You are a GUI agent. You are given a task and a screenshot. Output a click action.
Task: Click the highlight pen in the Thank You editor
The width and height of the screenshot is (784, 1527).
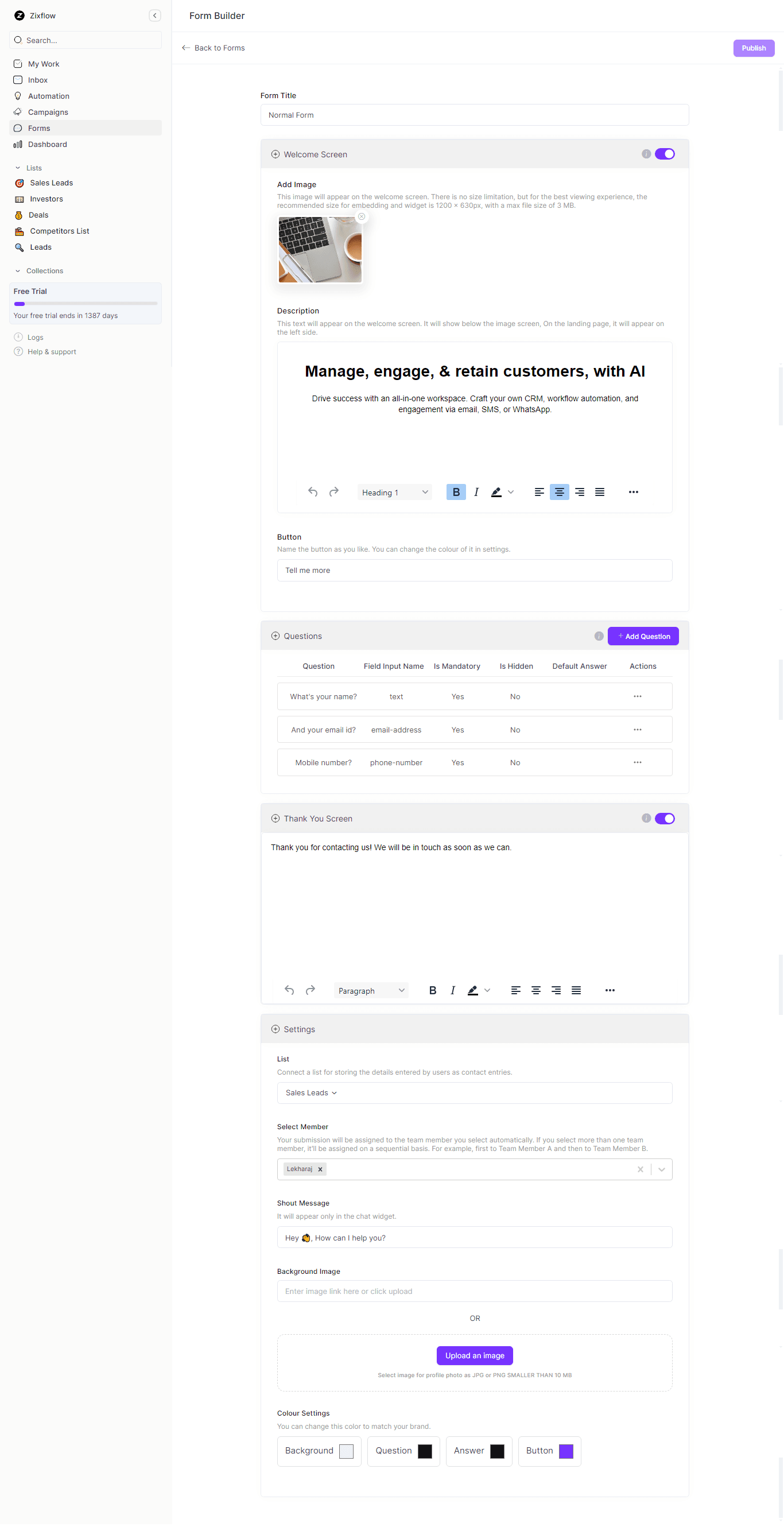[473, 990]
